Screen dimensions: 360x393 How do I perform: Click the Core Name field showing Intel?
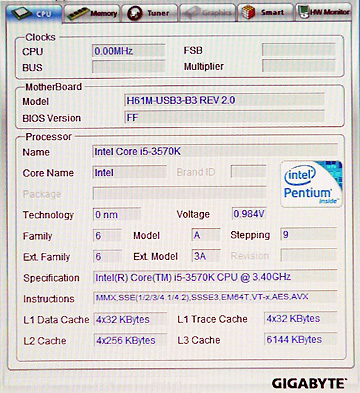pyautogui.click(x=130, y=172)
